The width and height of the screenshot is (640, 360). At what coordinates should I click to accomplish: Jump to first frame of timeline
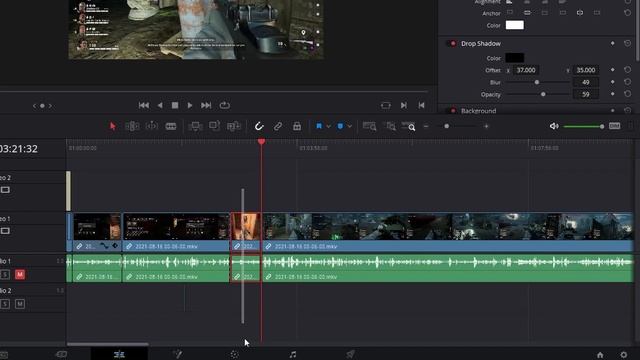[144, 105]
